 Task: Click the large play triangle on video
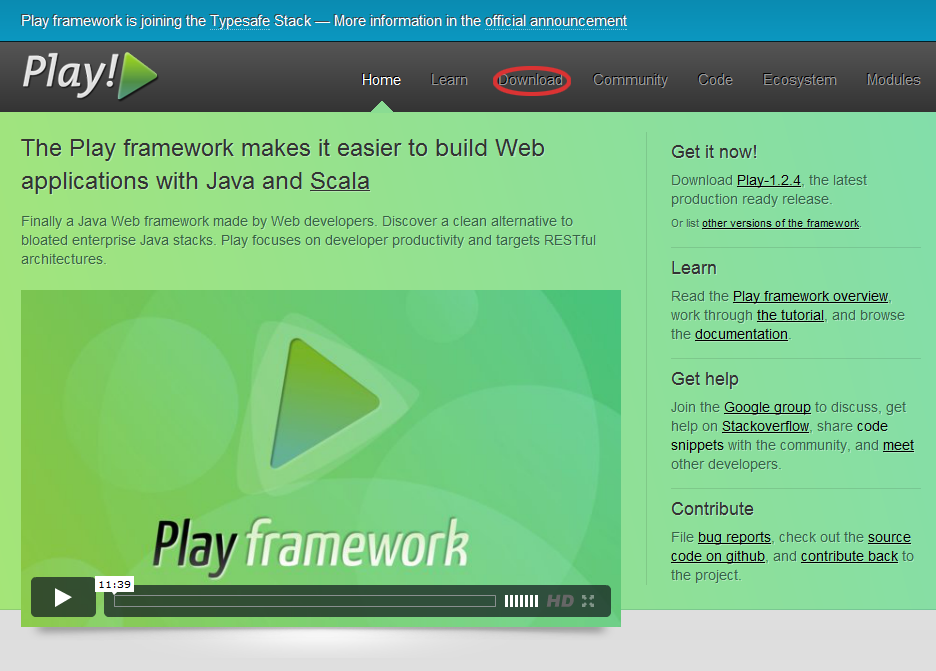coord(326,403)
